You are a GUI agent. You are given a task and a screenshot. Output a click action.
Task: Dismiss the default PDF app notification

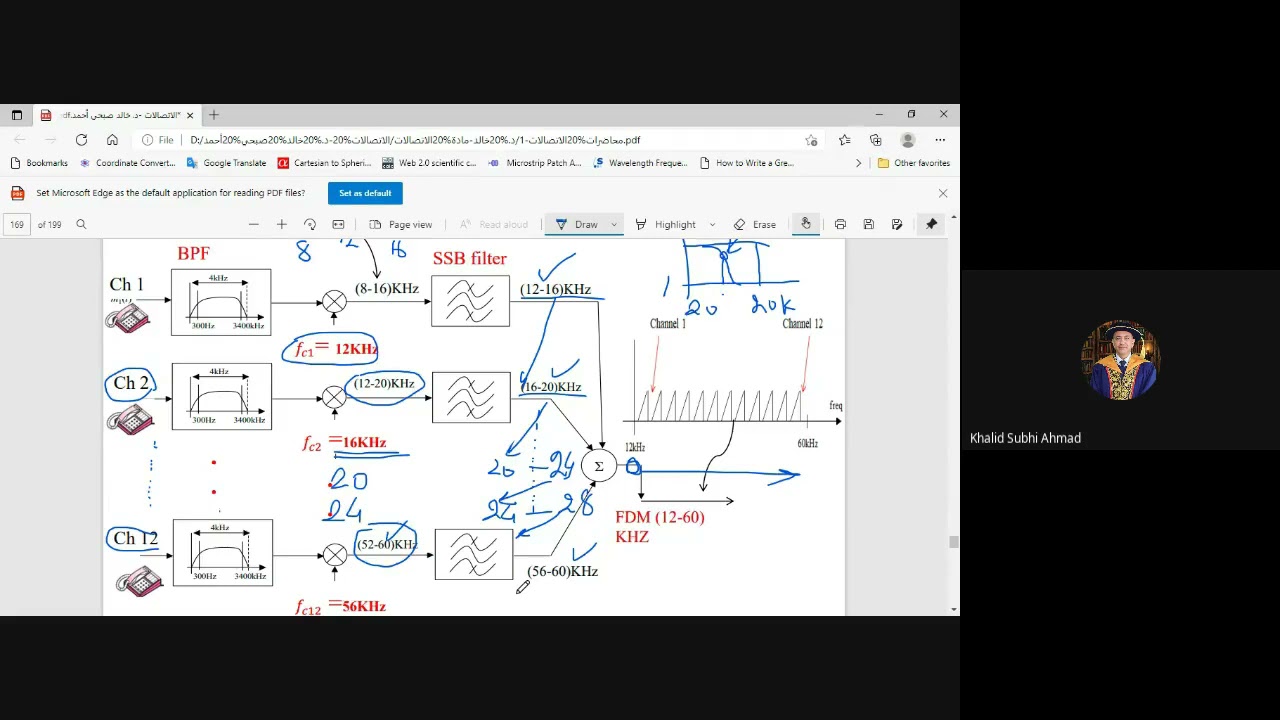(942, 193)
